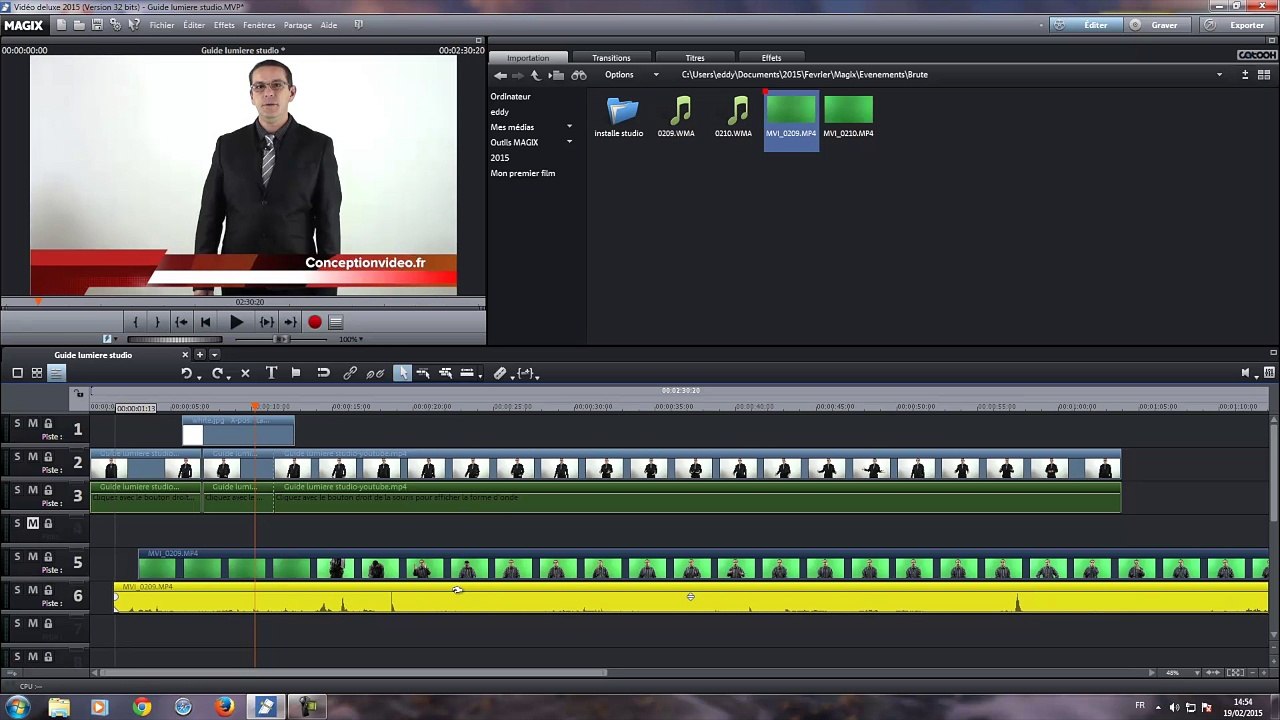Select Mon premier film in the sidebar
The image size is (1280, 720).
(x=522, y=173)
